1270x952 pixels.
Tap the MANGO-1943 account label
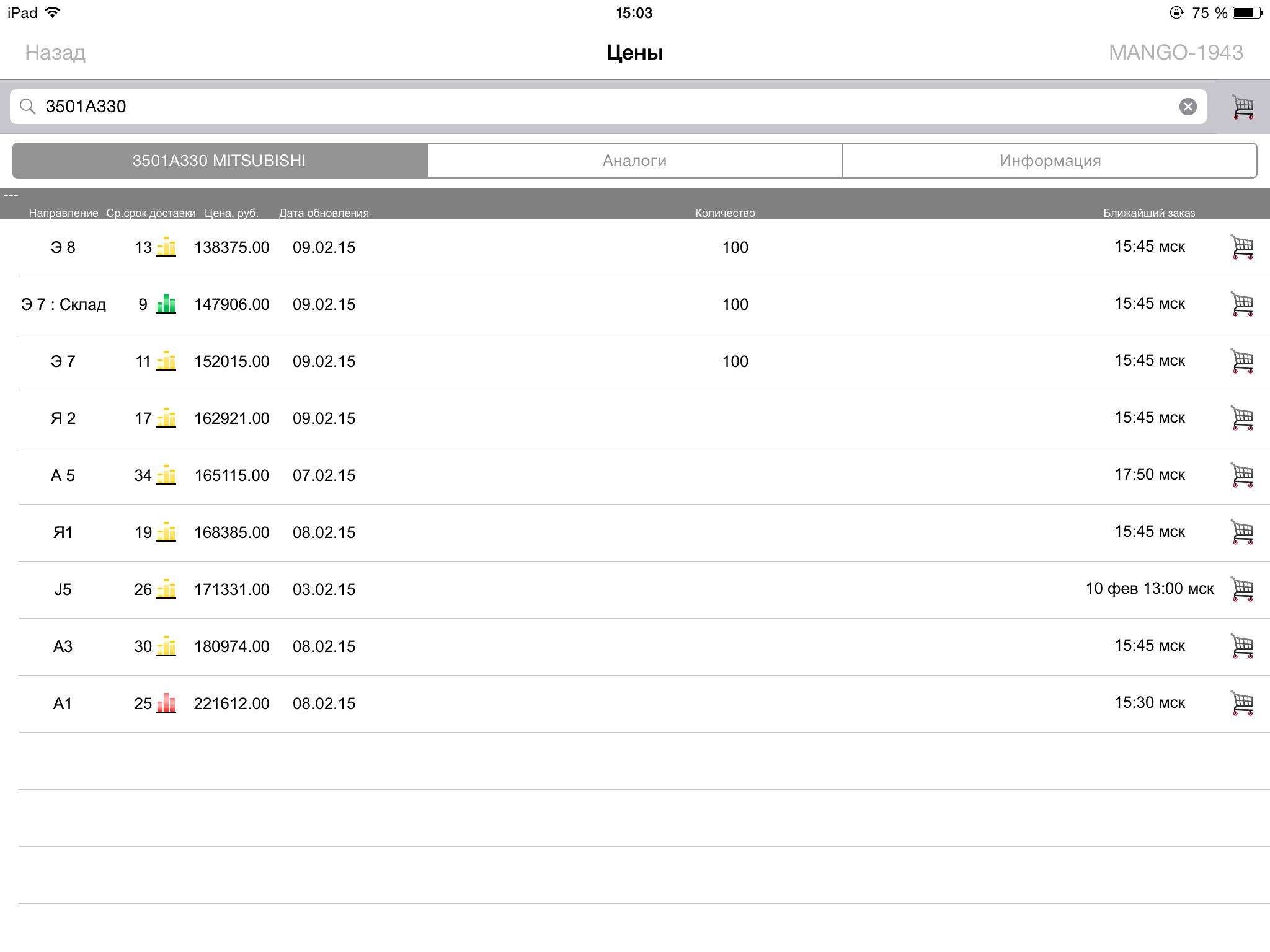(1176, 53)
